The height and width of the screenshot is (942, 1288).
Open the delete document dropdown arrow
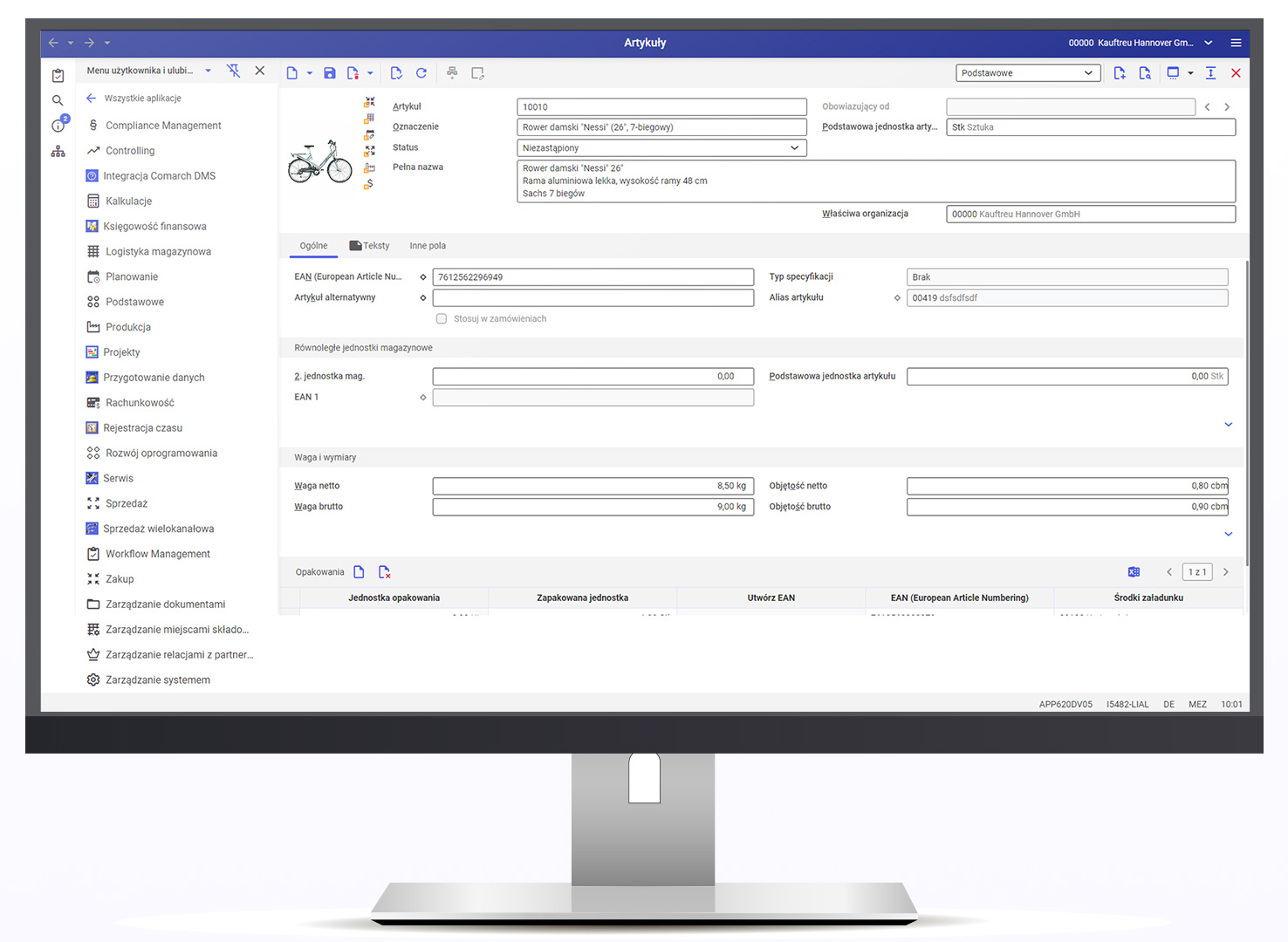point(370,73)
